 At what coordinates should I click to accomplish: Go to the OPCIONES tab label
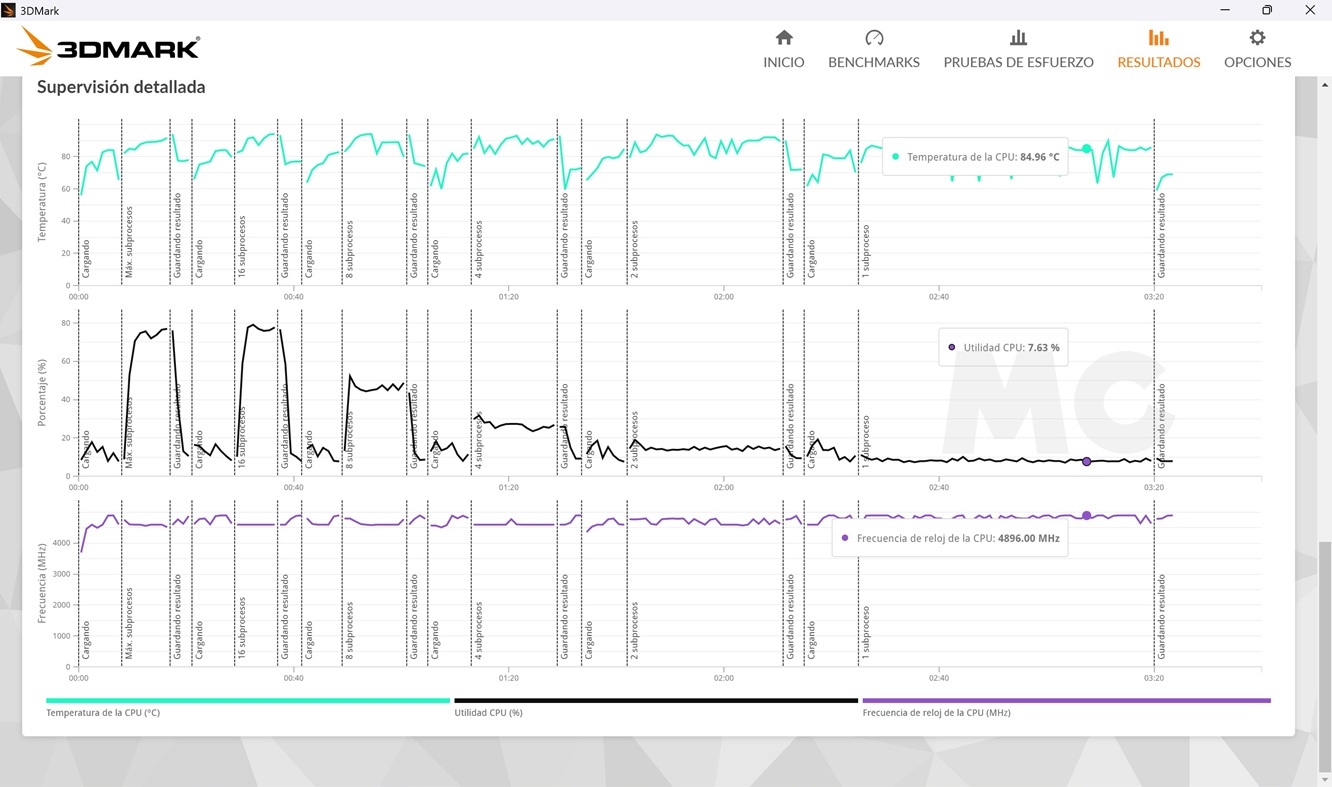(1257, 62)
